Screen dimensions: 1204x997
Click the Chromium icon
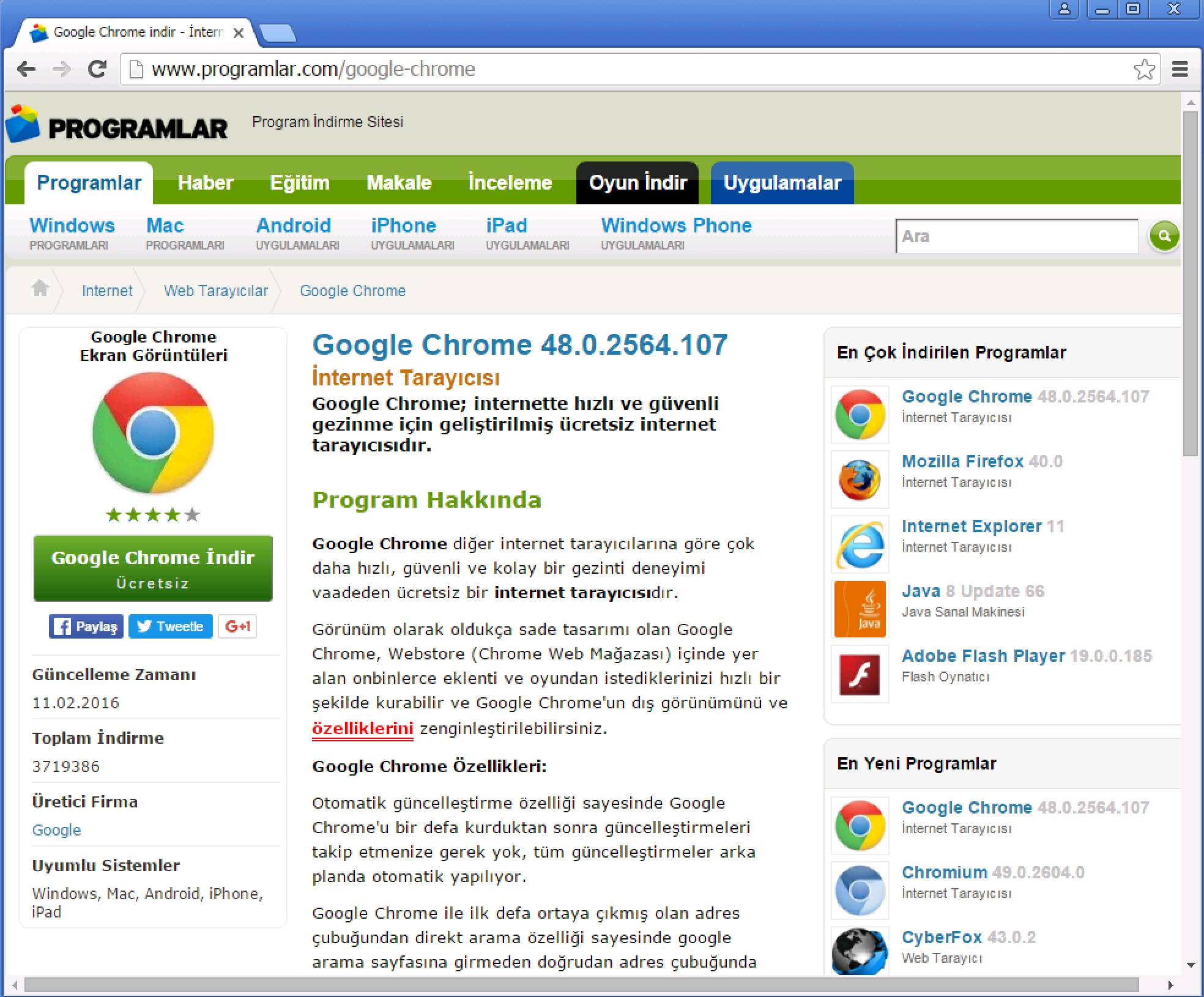[x=860, y=891]
